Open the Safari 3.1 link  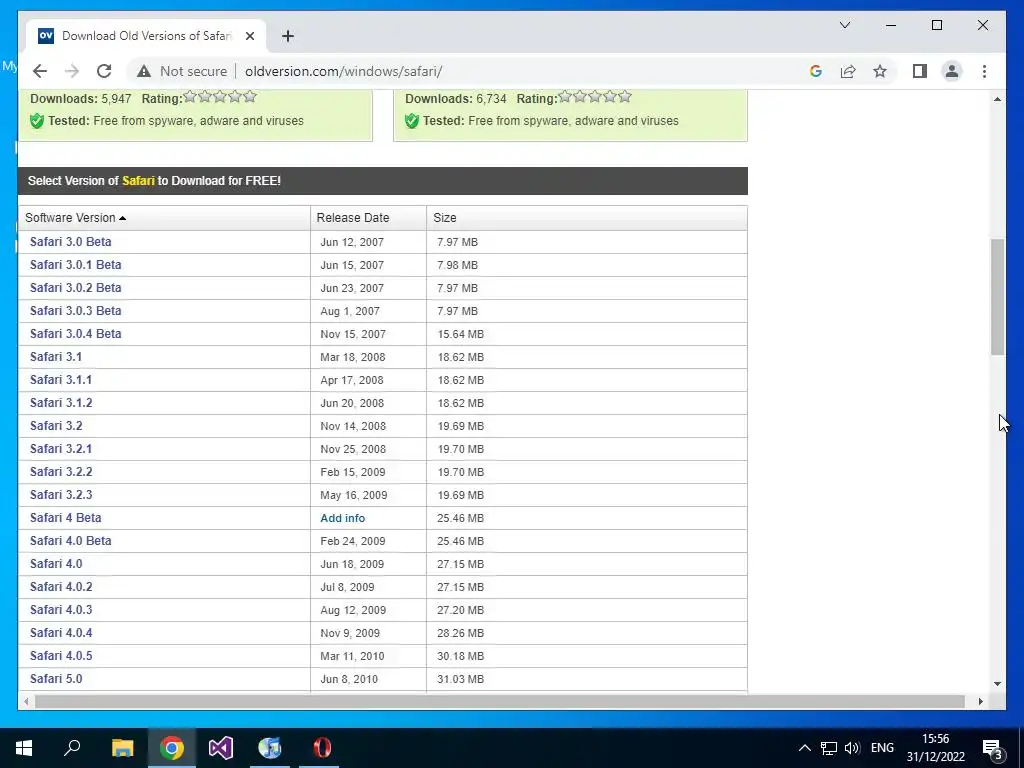point(56,357)
